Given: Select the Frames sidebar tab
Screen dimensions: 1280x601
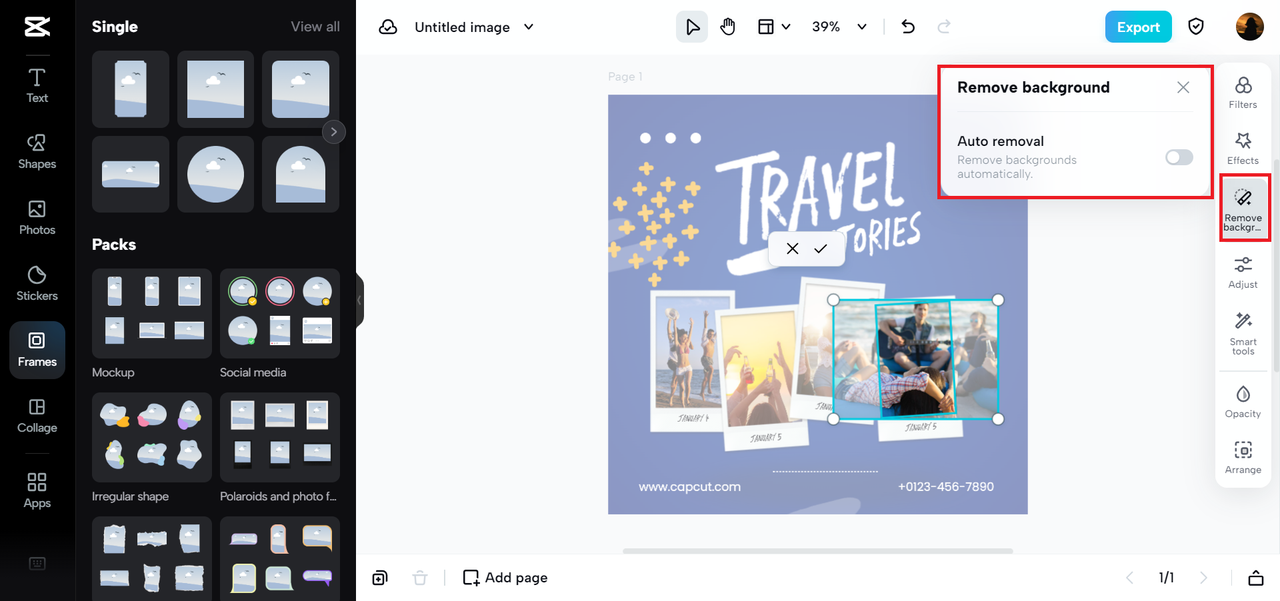Looking at the screenshot, I should coord(37,350).
